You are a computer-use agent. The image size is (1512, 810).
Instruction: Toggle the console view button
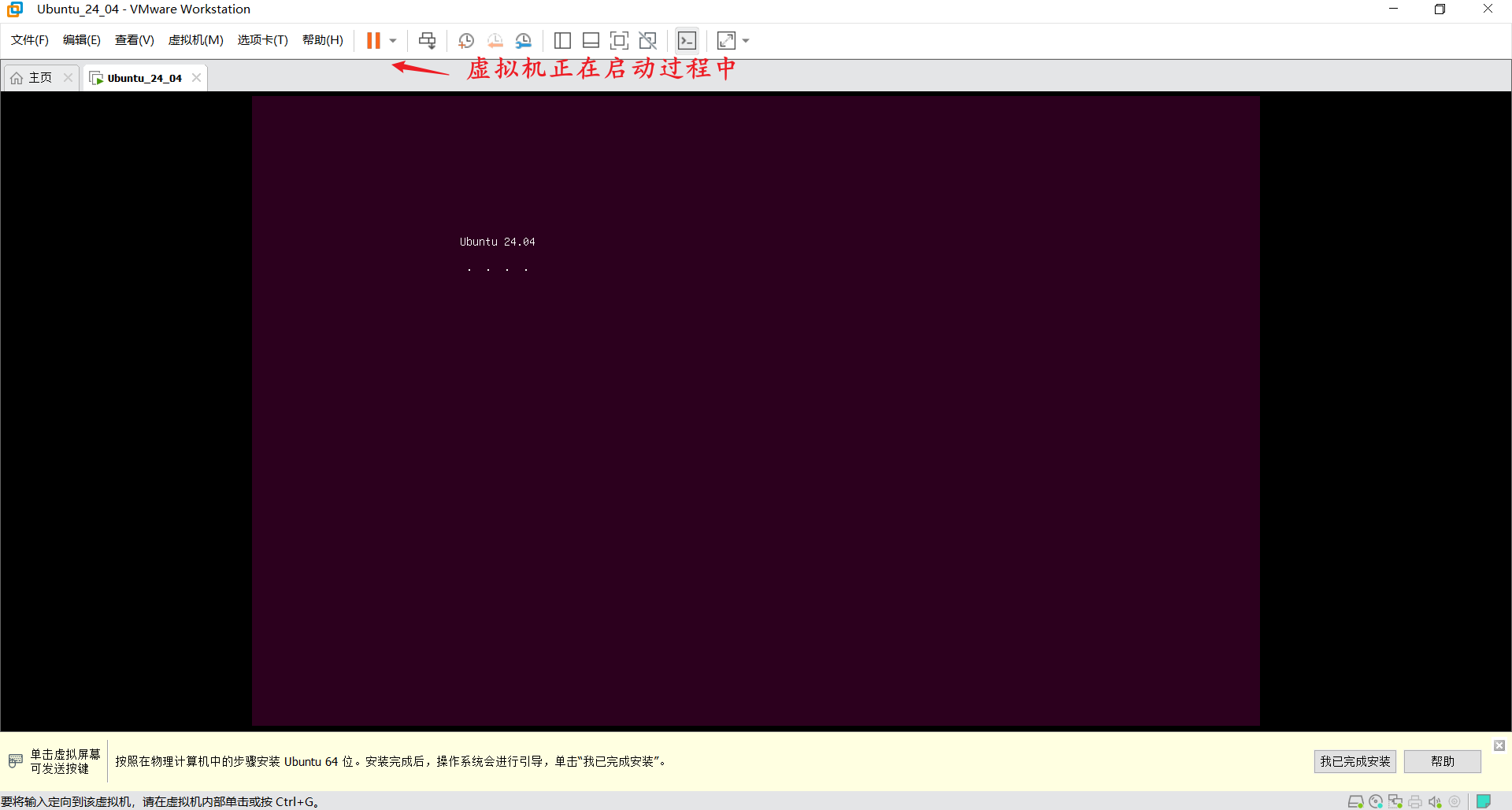click(x=687, y=40)
